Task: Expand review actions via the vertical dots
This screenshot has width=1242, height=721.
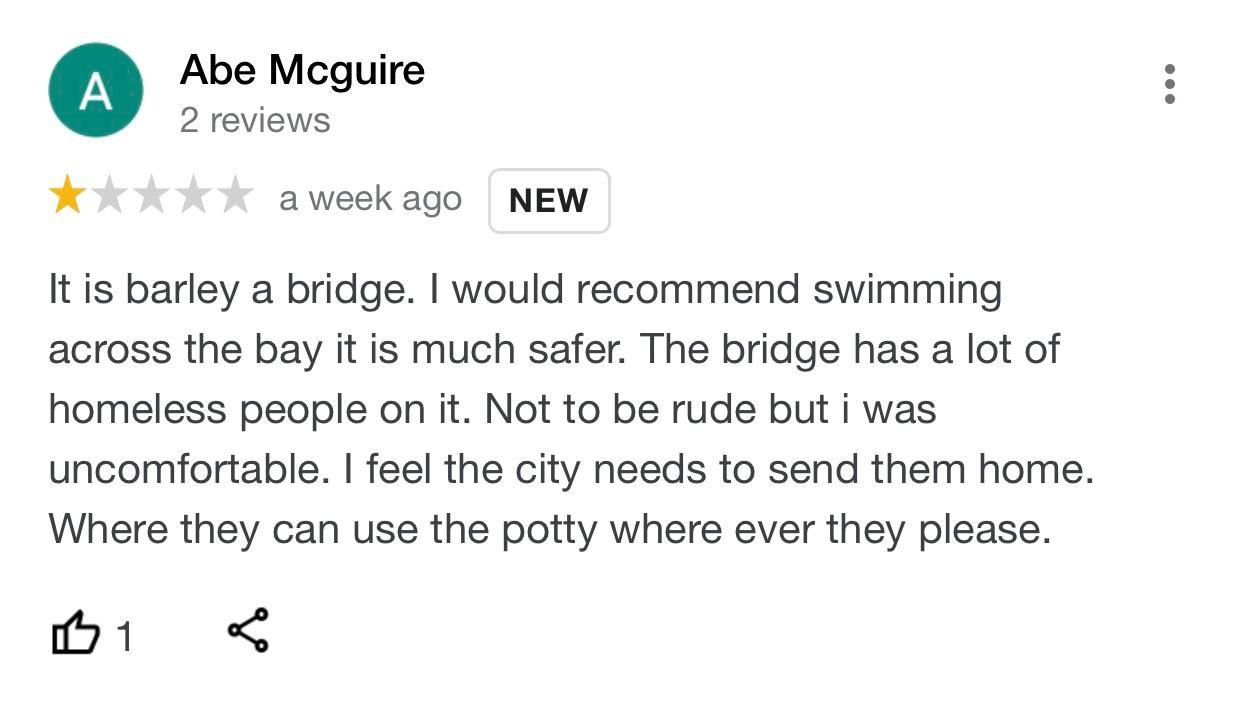Action: (x=1170, y=86)
